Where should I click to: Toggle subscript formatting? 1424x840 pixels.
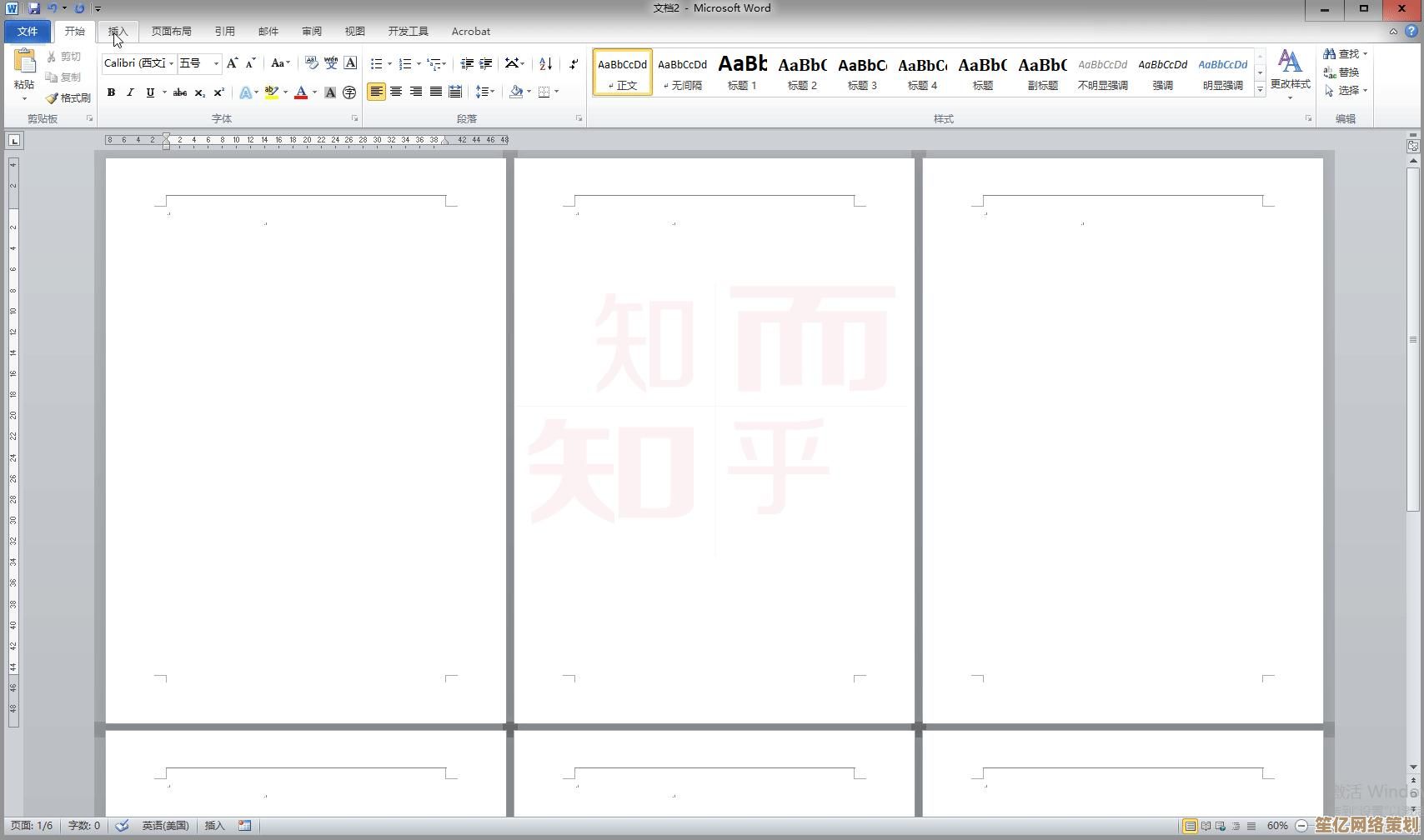199,92
